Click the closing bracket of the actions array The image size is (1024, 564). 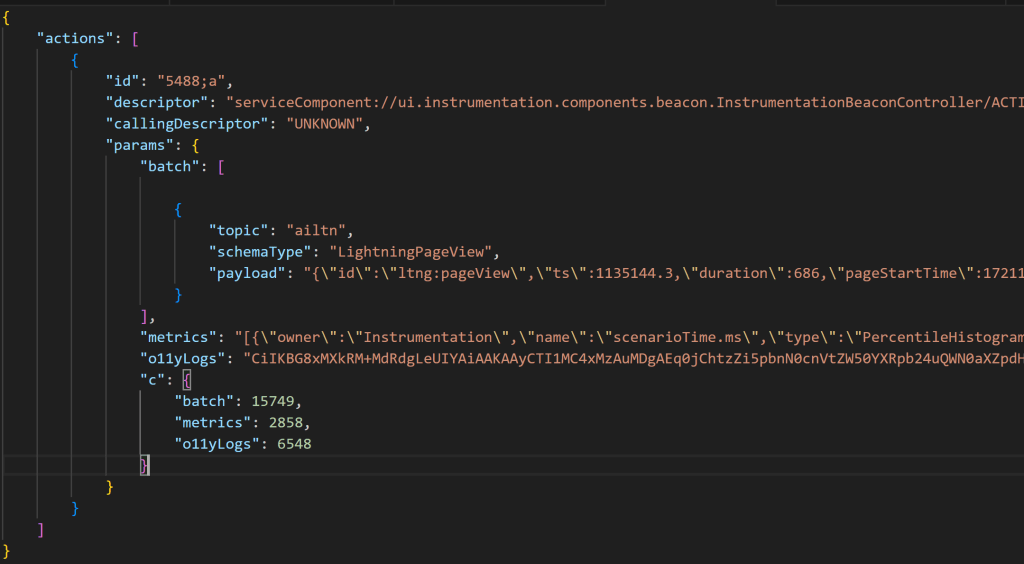point(40,529)
